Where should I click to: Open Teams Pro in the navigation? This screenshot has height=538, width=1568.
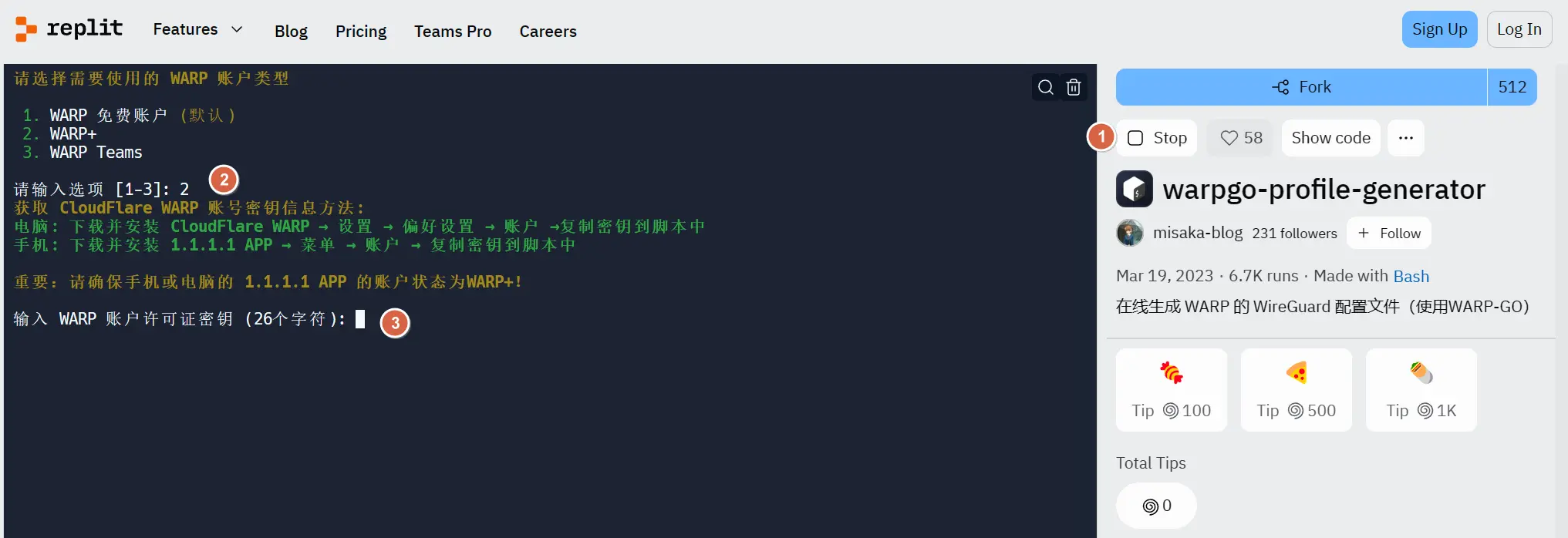(x=453, y=31)
